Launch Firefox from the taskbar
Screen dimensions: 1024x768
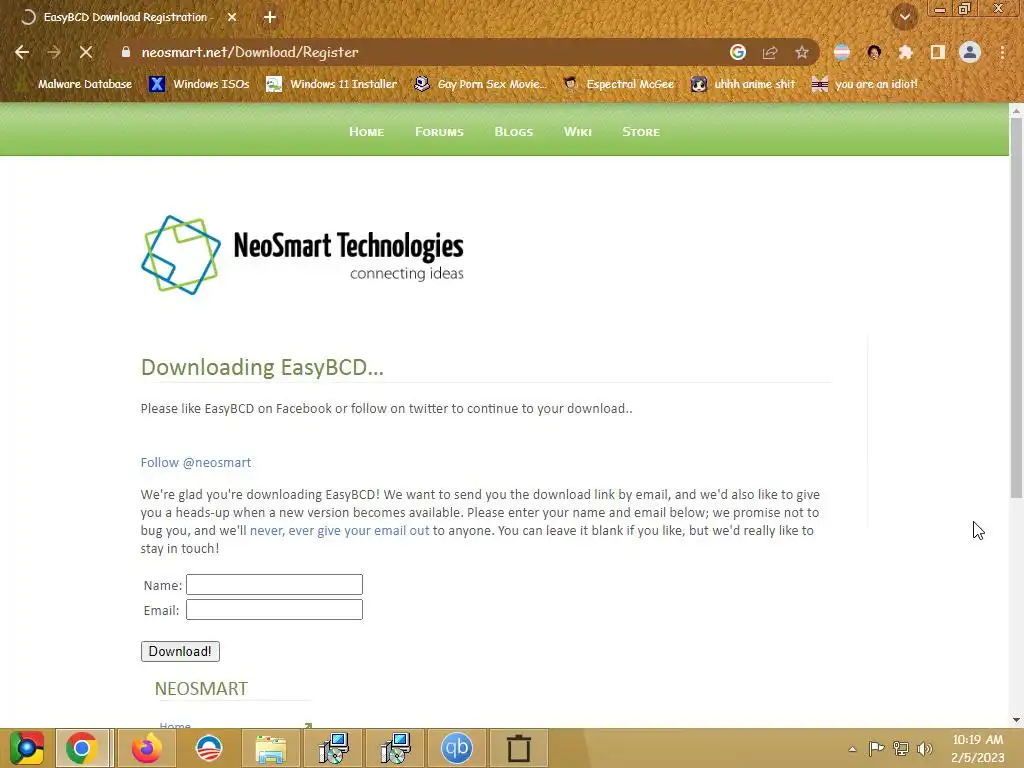146,748
